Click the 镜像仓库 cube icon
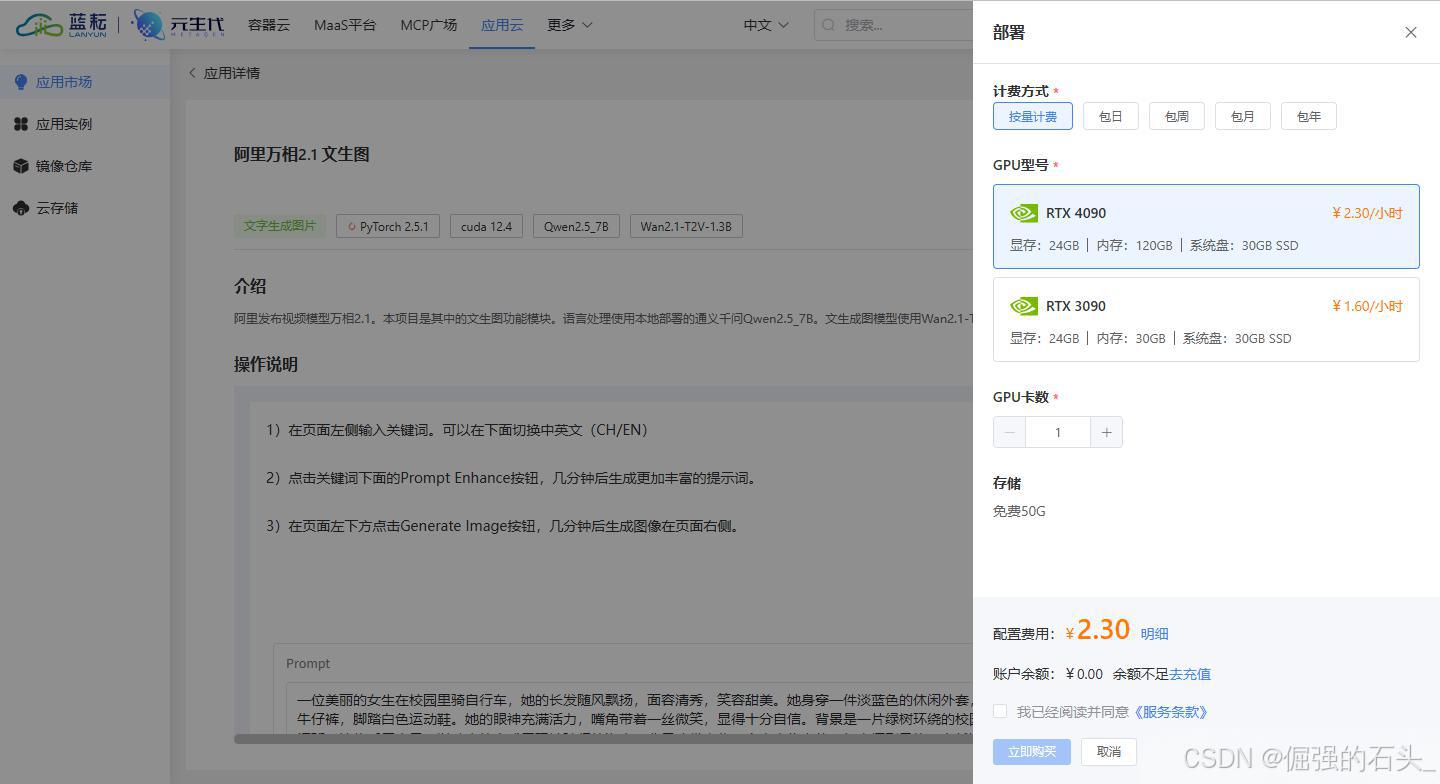This screenshot has height=784, width=1440. click(x=21, y=166)
